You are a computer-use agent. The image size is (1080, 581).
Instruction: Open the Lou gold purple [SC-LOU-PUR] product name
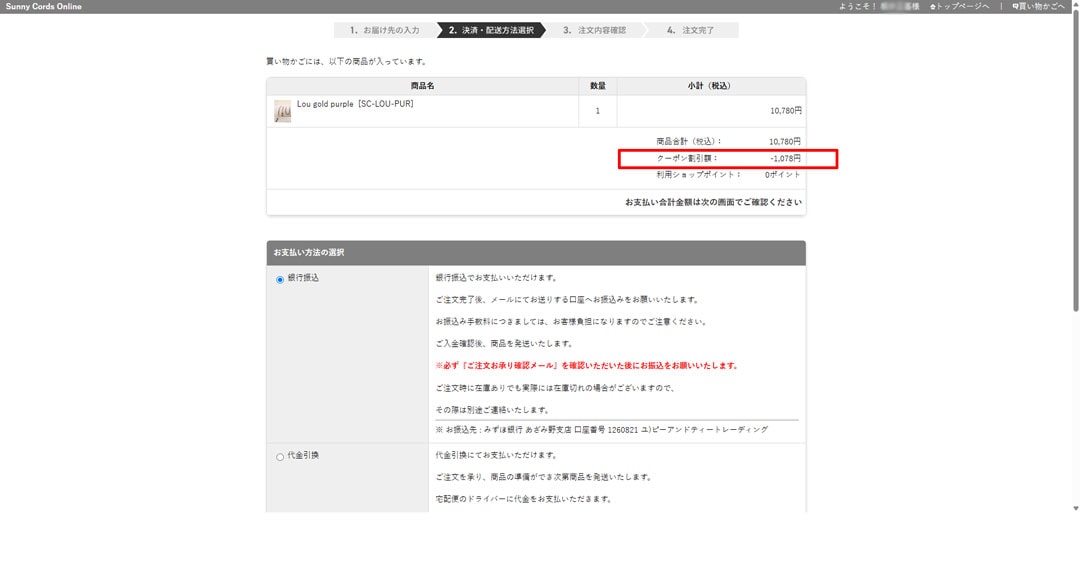[355, 104]
